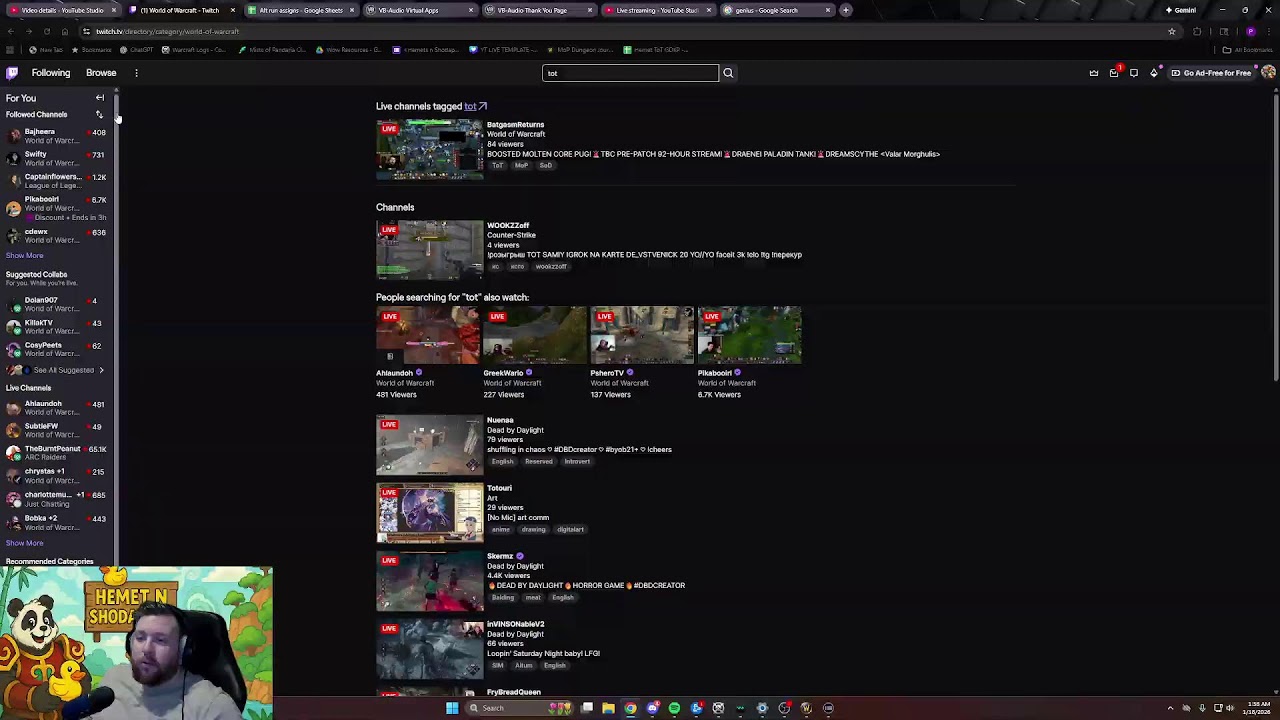Click the Go Ad-Free for Free button

[x=1211, y=73]
